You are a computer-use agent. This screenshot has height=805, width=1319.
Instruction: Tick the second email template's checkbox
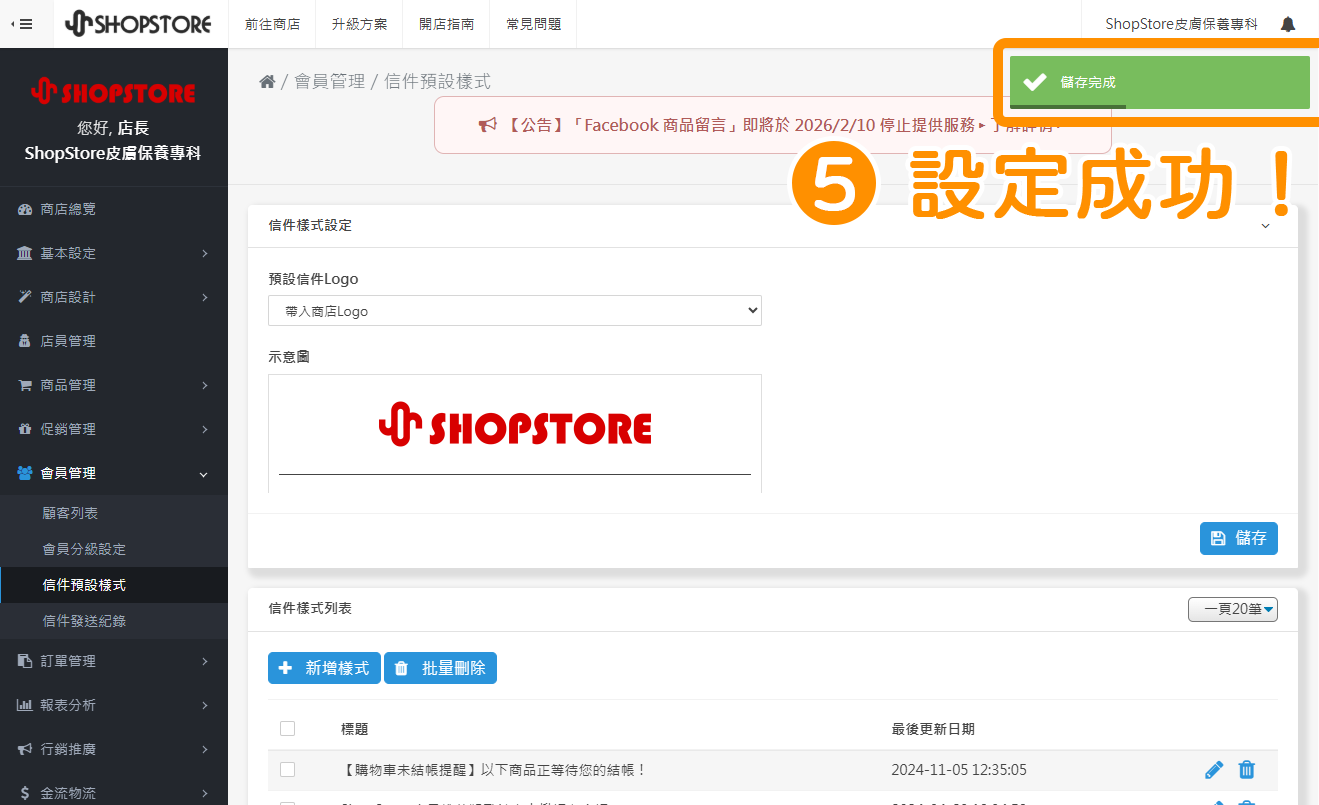coord(288,803)
